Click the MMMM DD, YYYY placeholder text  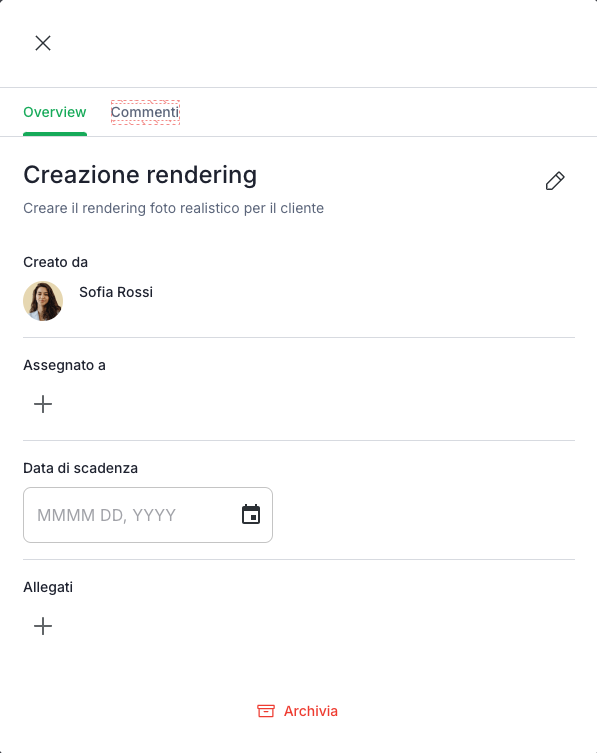coord(107,515)
